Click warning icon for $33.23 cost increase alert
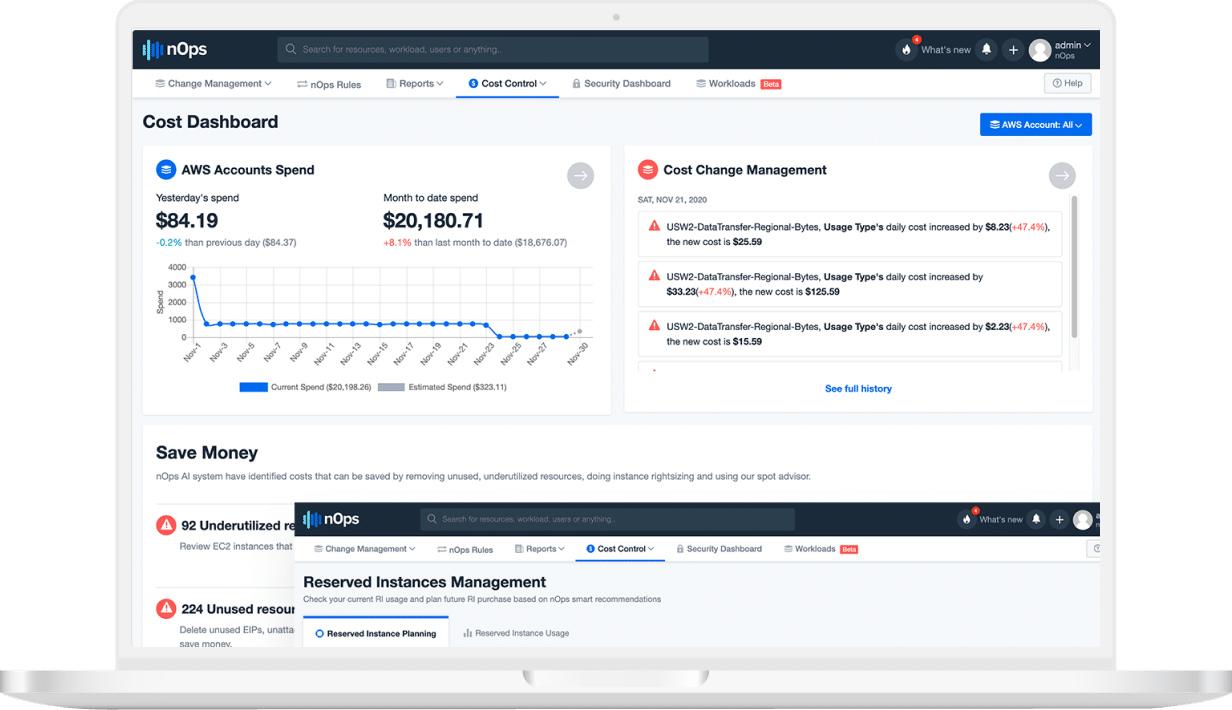The height and width of the screenshot is (710, 1232). [654, 275]
